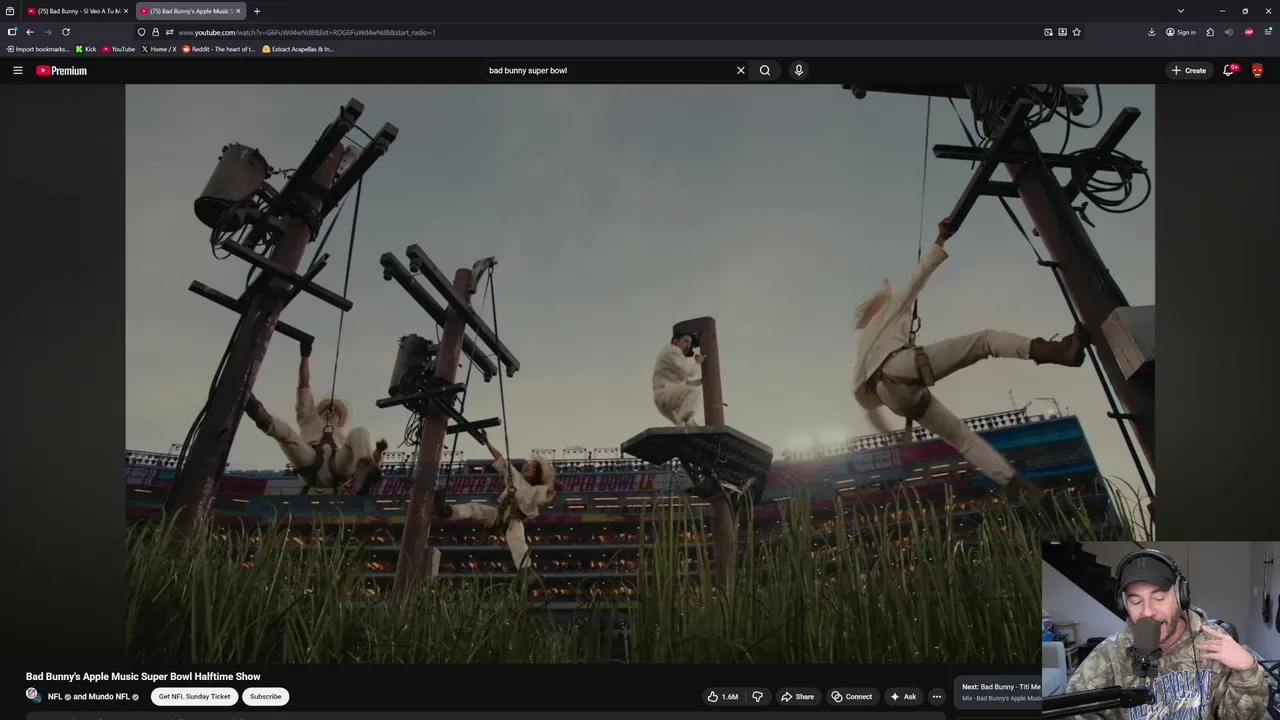This screenshot has width=1280, height=720.
Task: Click the video player to pause
Action: pos(640,373)
